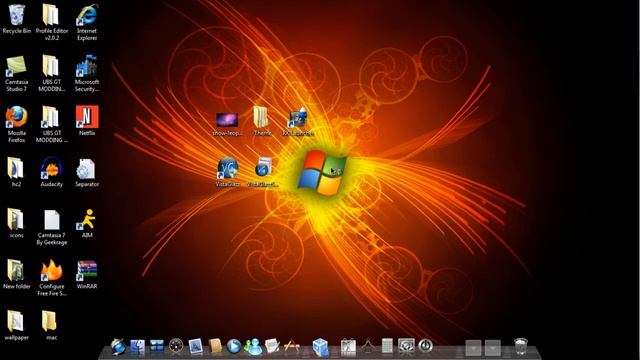Open the System Preferences gear in the dock

coord(406,346)
